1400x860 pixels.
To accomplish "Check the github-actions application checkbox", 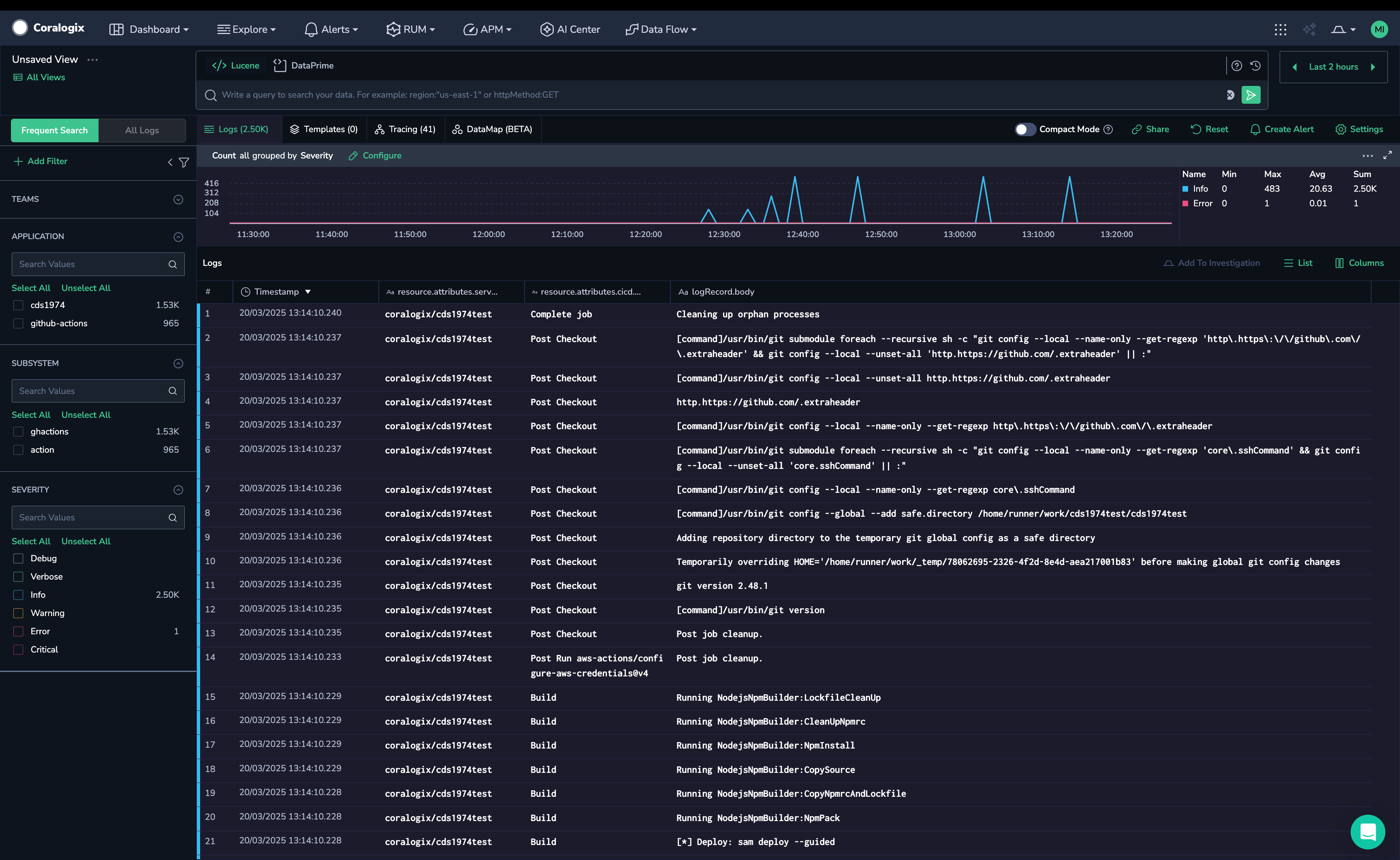I will pos(18,324).
